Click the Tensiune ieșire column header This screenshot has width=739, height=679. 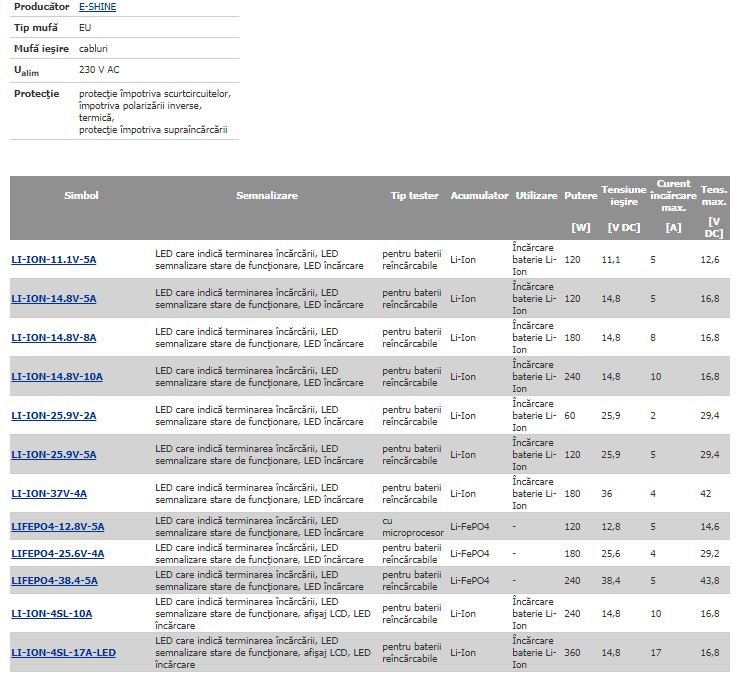click(x=623, y=196)
